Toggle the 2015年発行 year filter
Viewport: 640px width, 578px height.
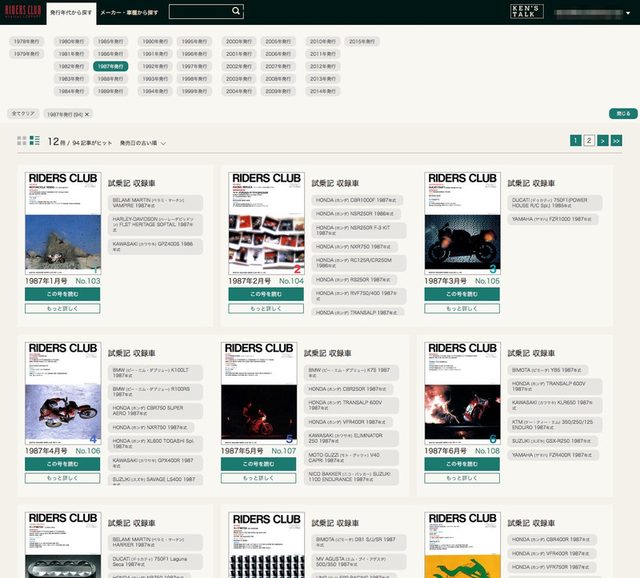point(362,41)
